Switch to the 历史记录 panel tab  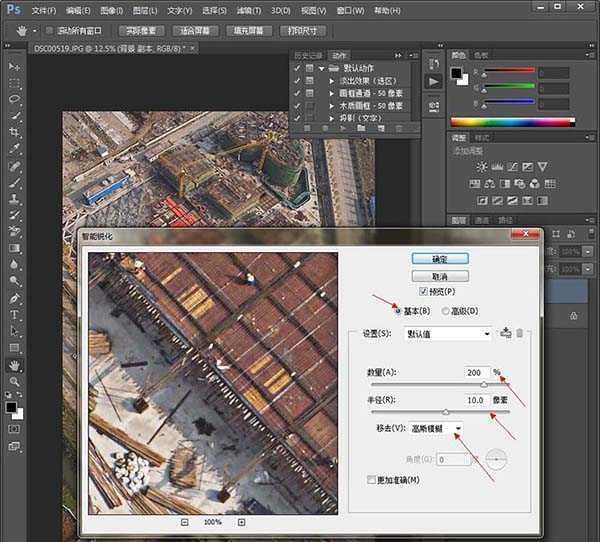pyautogui.click(x=306, y=56)
